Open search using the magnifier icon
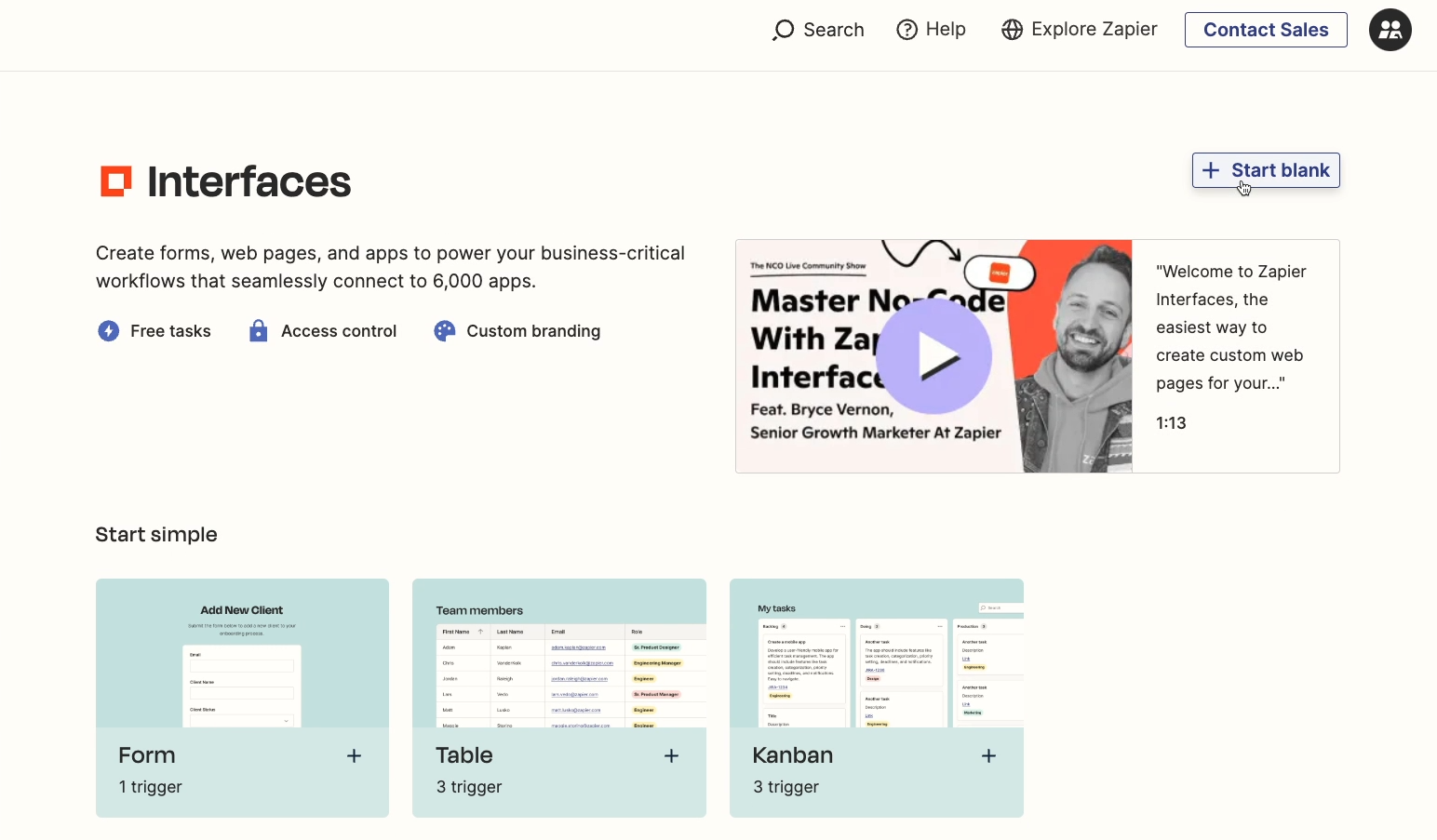 [783, 30]
